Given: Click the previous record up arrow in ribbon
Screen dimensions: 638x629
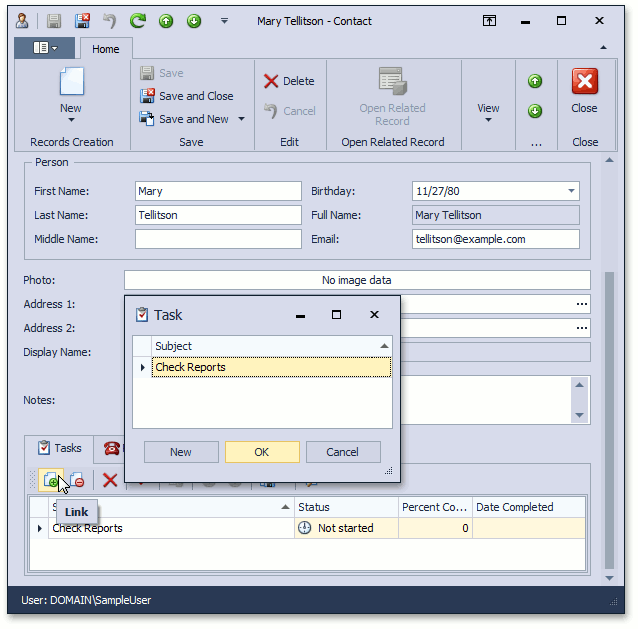Looking at the screenshot, I should coord(535,82).
